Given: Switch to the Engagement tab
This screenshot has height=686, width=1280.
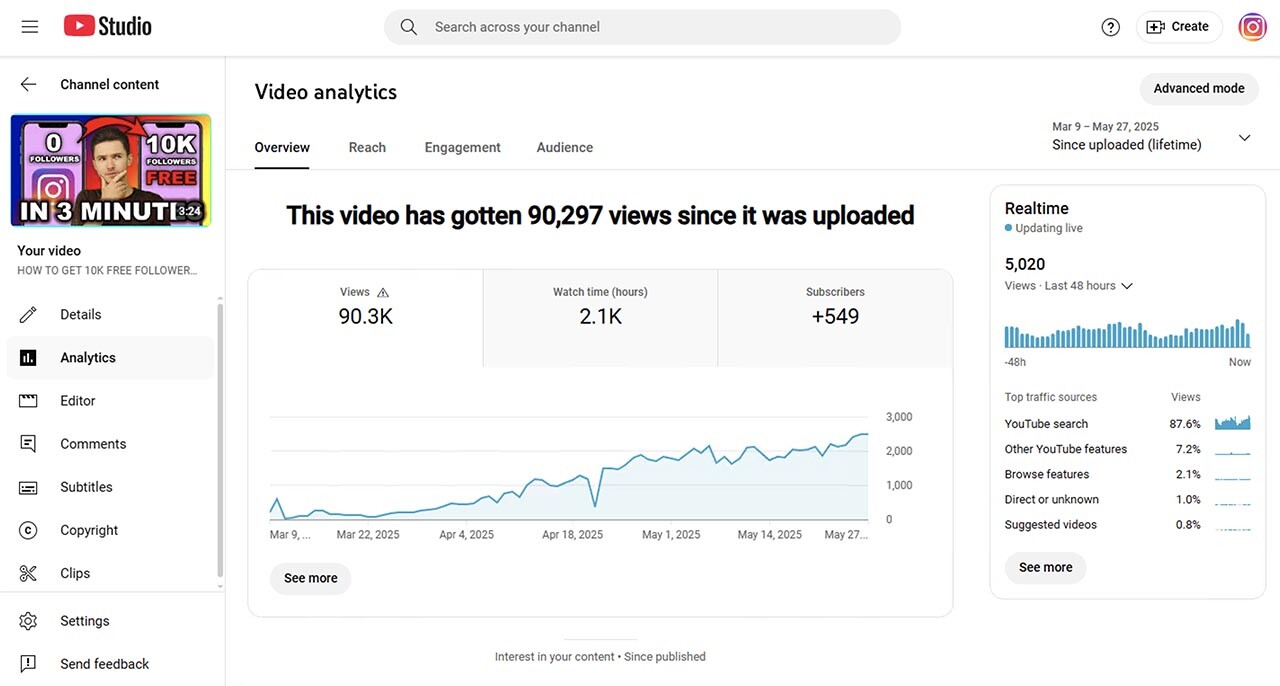Looking at the screenshot, I should [462, 147].
